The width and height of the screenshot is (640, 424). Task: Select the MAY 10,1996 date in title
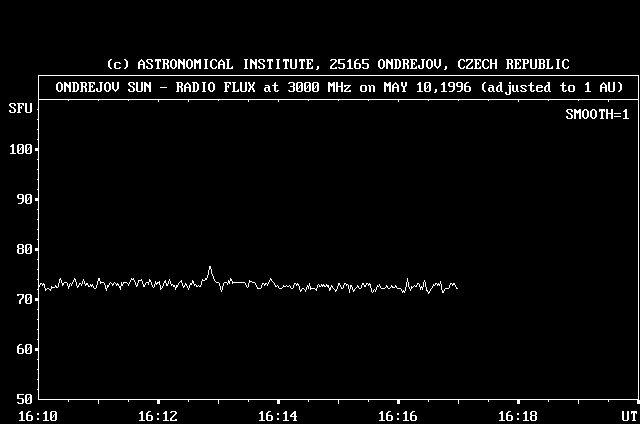click(431, 87)
